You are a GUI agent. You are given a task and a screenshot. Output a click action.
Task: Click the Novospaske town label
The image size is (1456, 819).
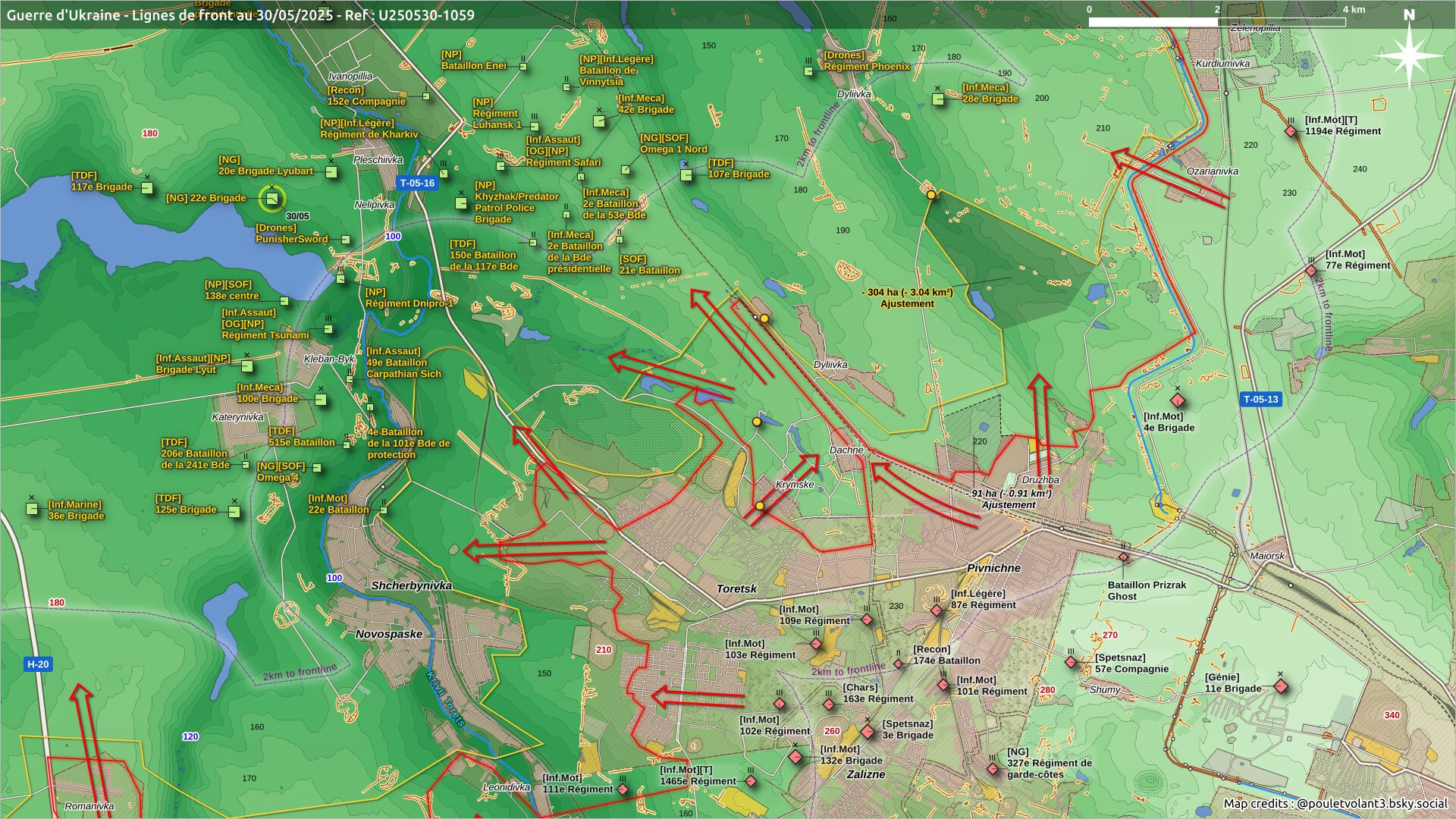[389, 634]
